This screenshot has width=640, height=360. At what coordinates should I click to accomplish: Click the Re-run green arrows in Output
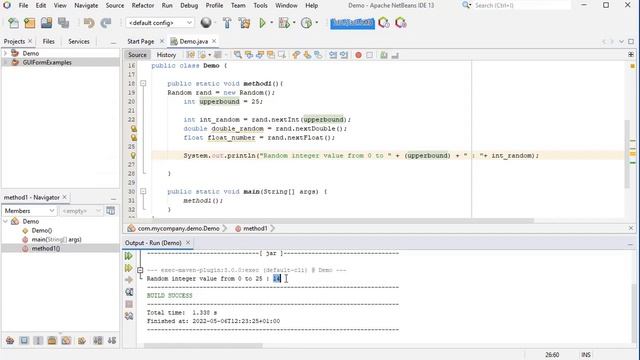point(129,256)
